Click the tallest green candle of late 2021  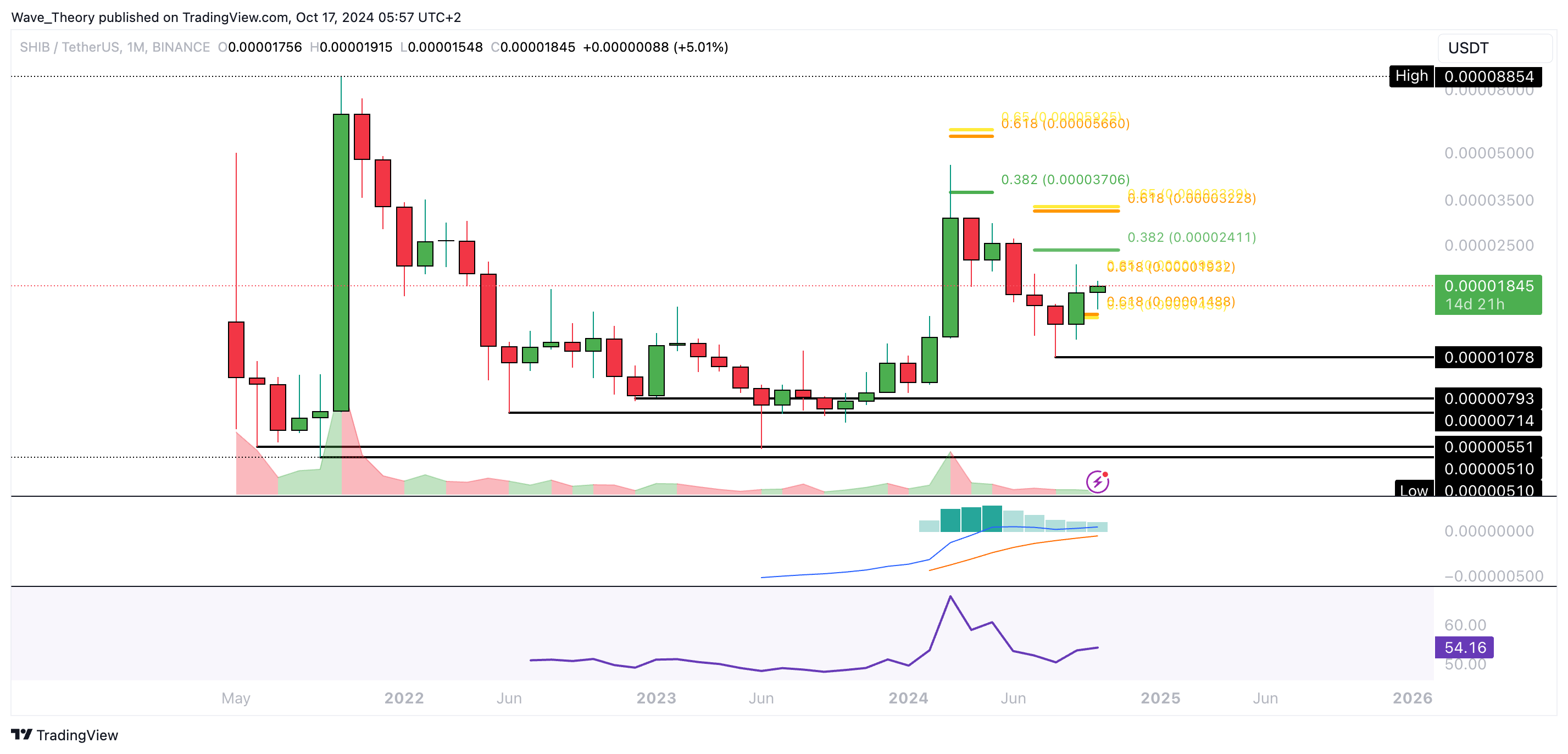click(341, 262)
